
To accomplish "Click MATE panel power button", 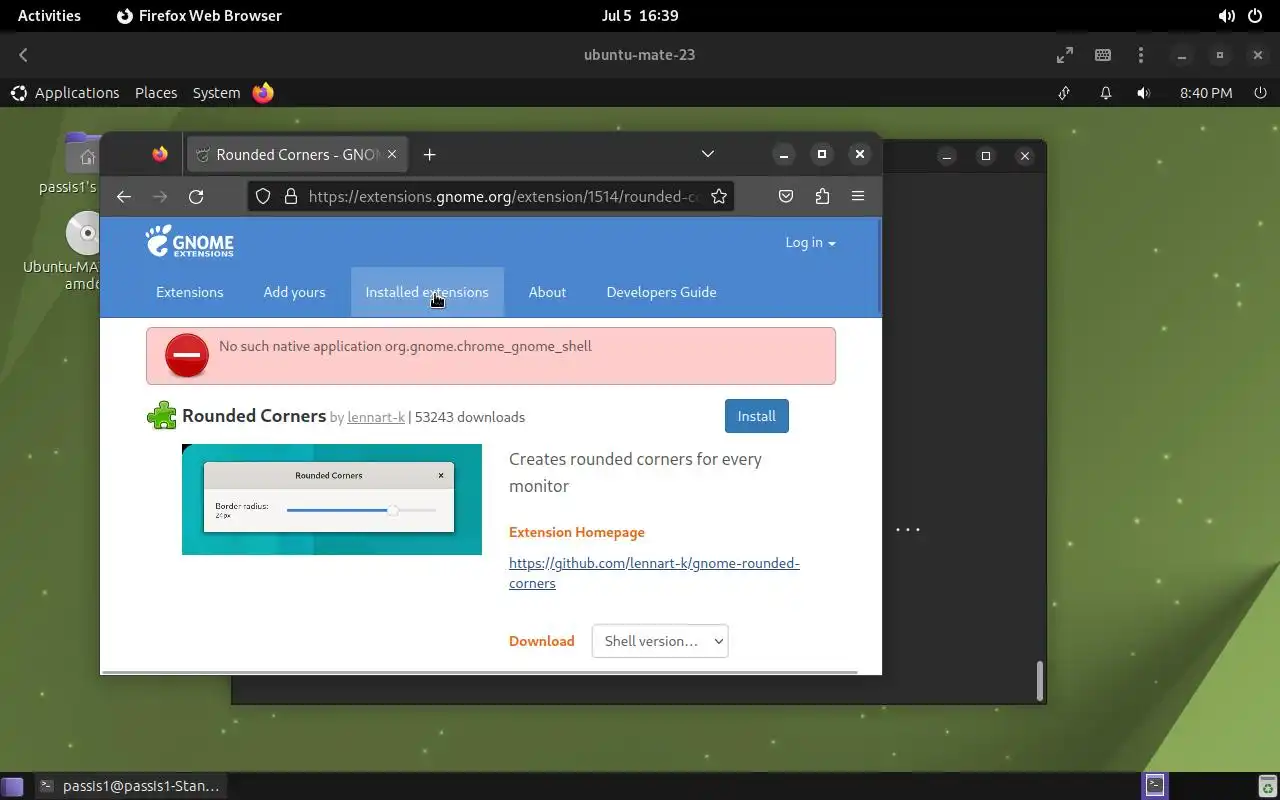I will click(1260, 93).
